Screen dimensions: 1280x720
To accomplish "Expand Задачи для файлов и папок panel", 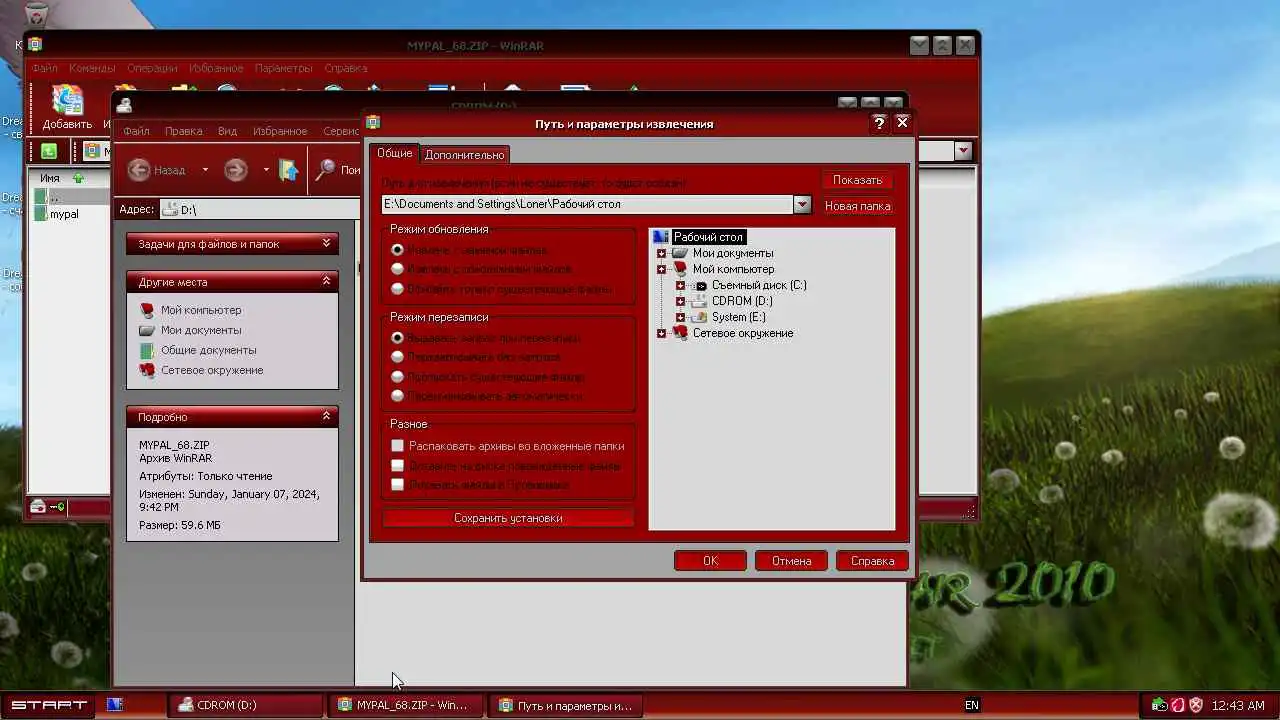I will pos(326,243).
